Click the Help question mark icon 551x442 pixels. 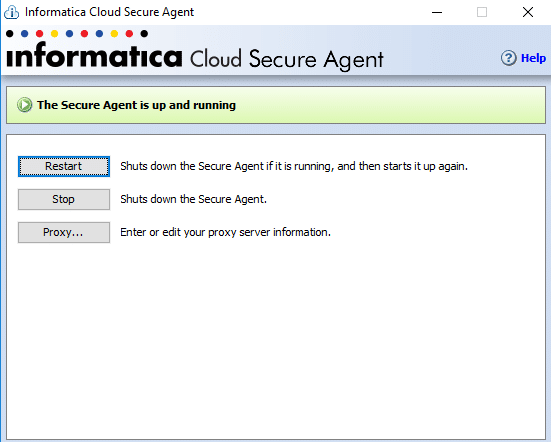[508, 58]
